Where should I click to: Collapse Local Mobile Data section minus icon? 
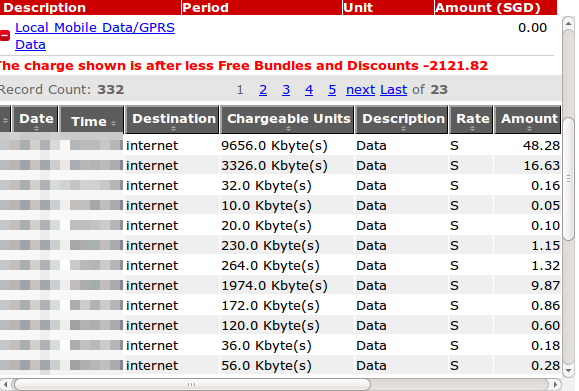5,35
